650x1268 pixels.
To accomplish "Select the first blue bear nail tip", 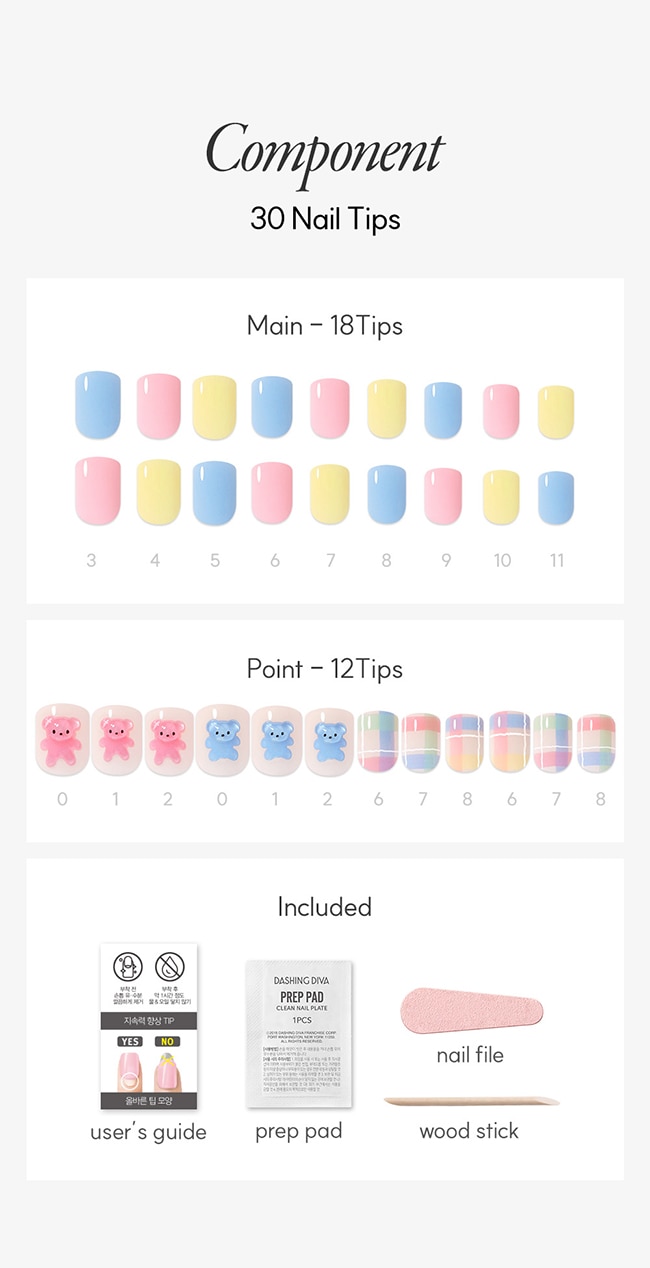I will click(222, 741).
